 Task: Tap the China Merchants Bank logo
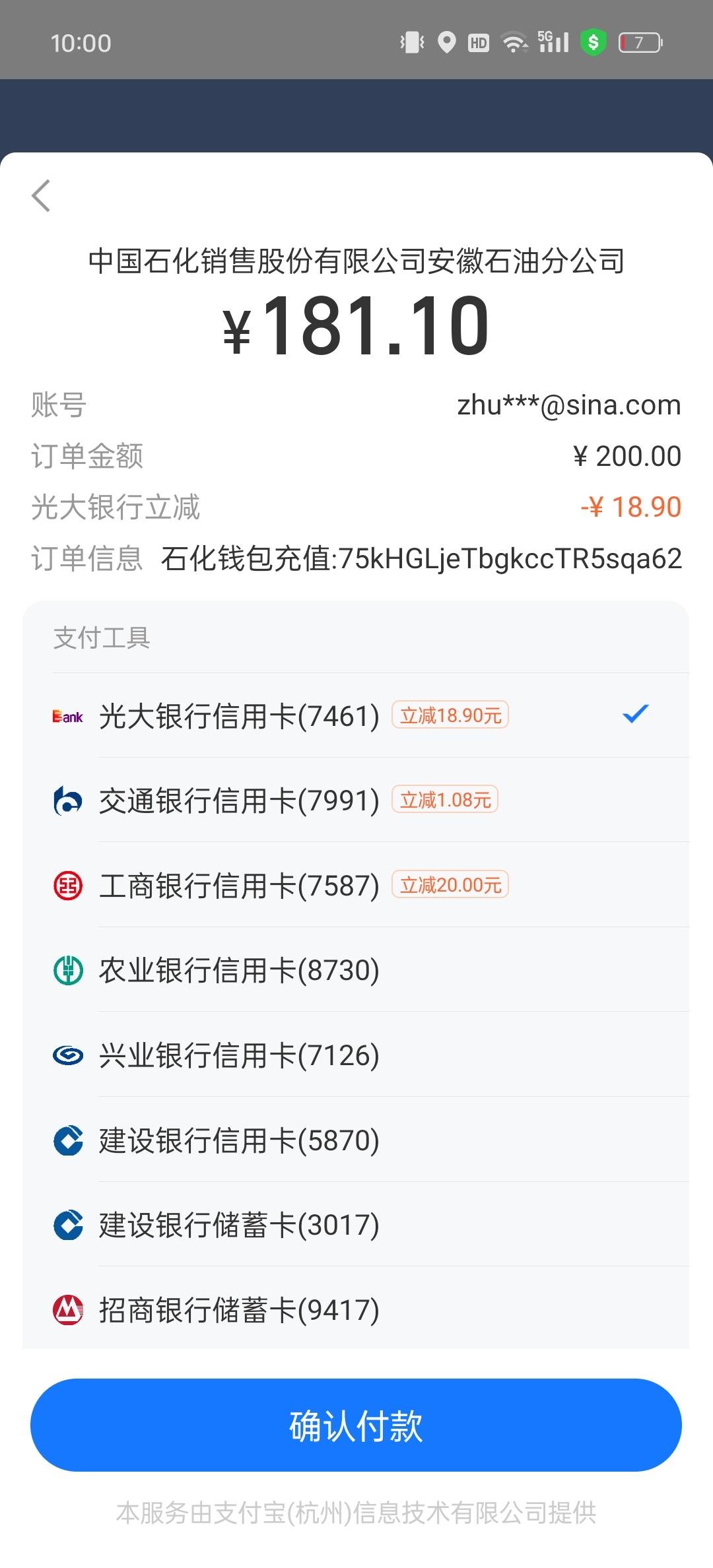click(x=68, y=1310)
